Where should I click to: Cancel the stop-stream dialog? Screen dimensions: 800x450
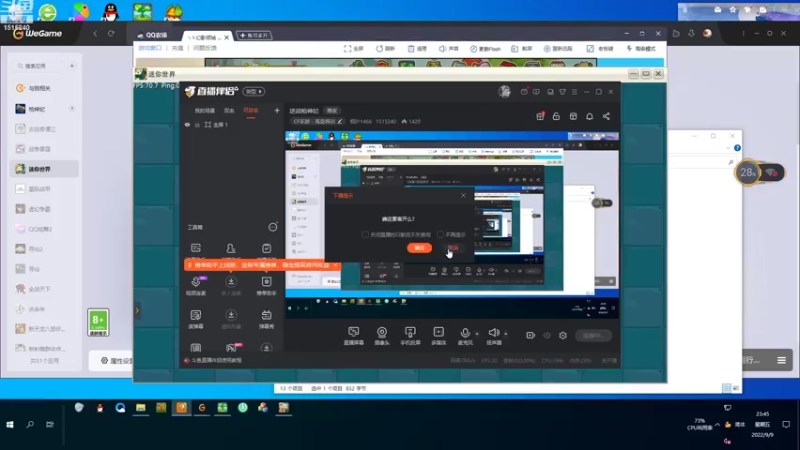(453, 248)
